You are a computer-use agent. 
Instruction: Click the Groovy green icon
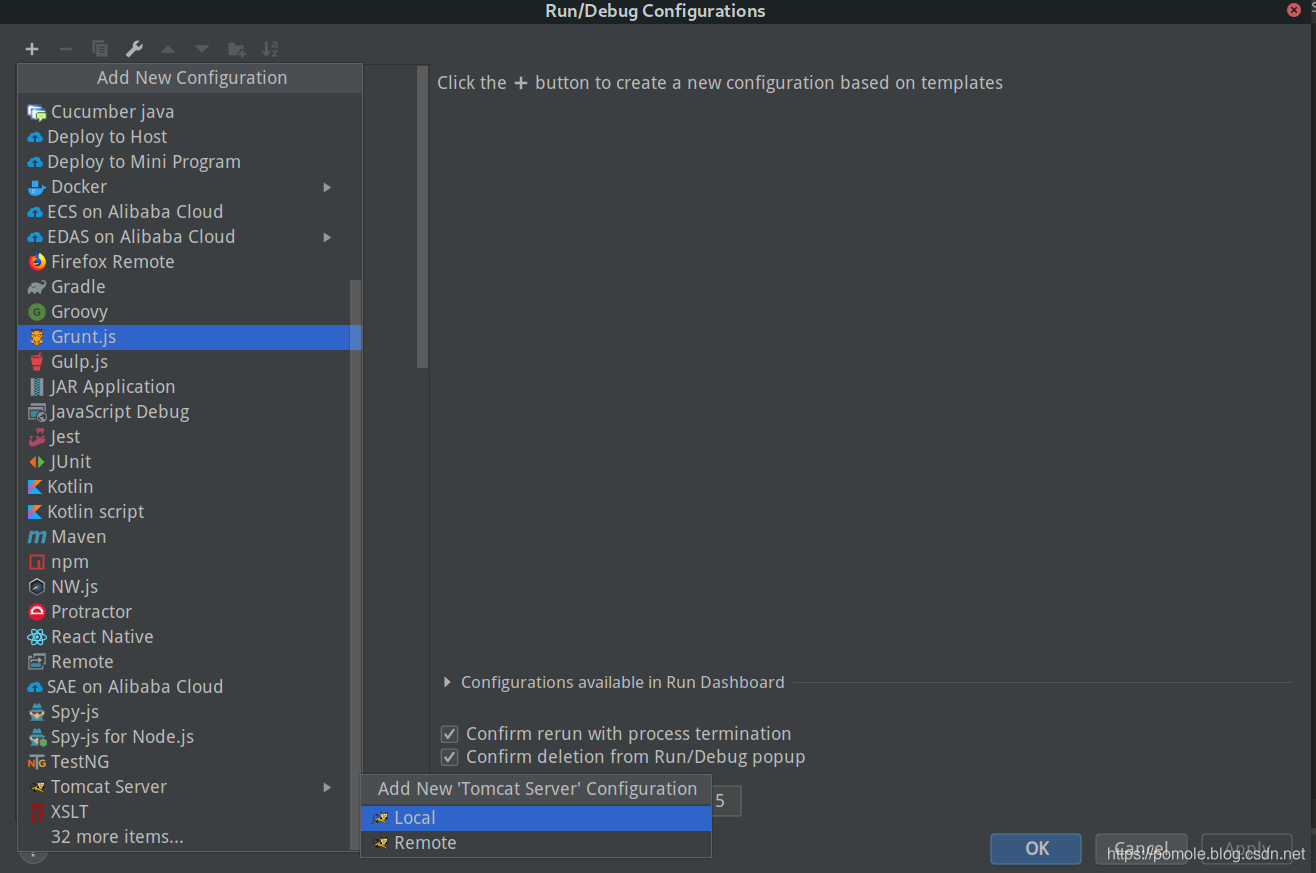37,312
